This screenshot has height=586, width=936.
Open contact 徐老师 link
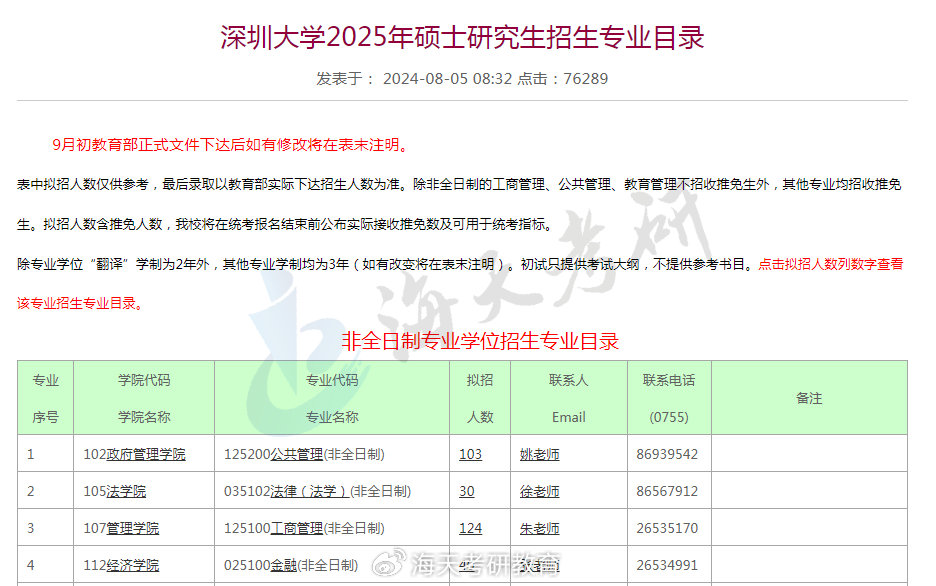click(x=540, y=491)
